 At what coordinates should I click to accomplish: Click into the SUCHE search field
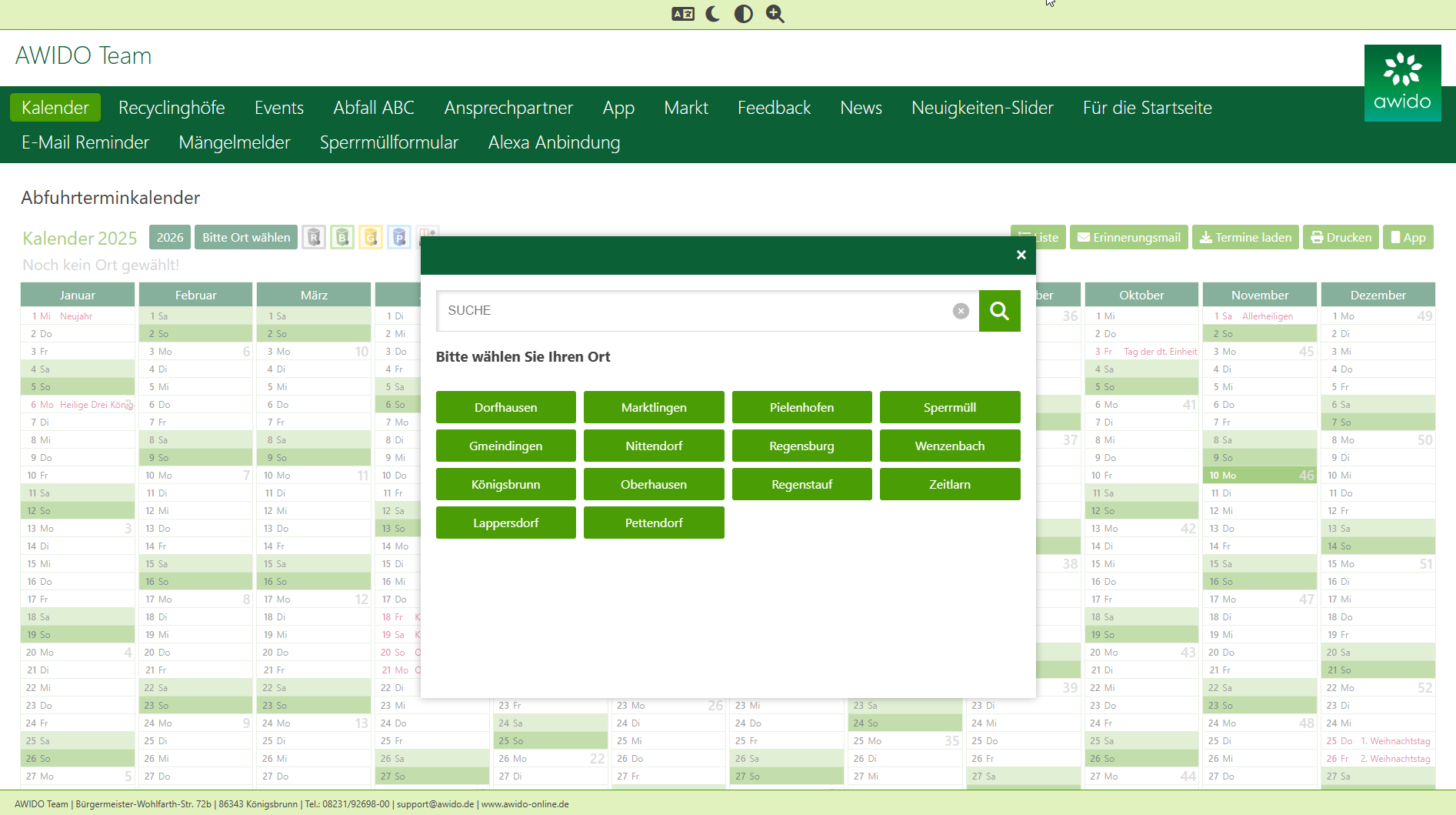pyautogui.click(x=692, y=311)
